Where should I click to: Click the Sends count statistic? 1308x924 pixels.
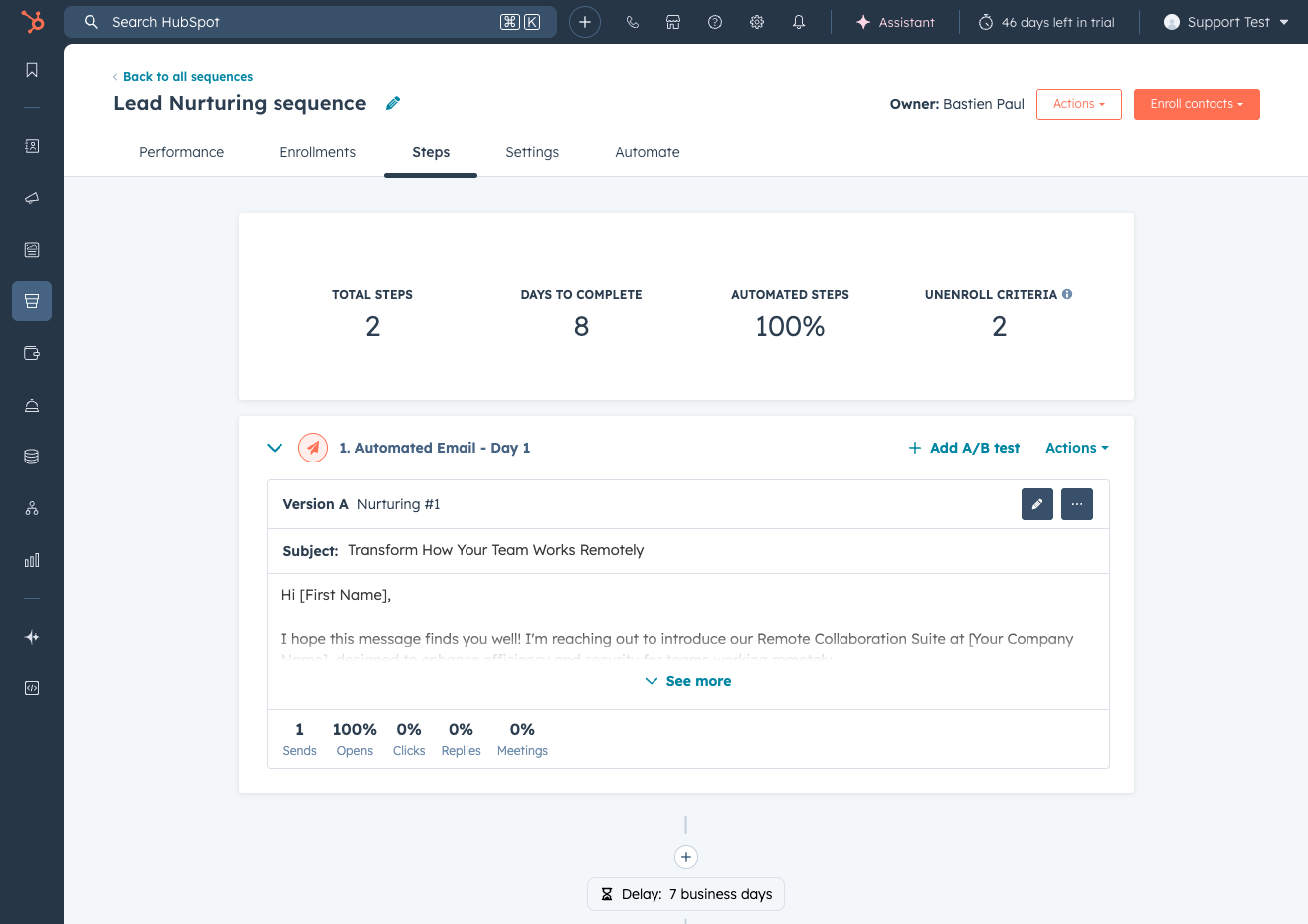299,739
